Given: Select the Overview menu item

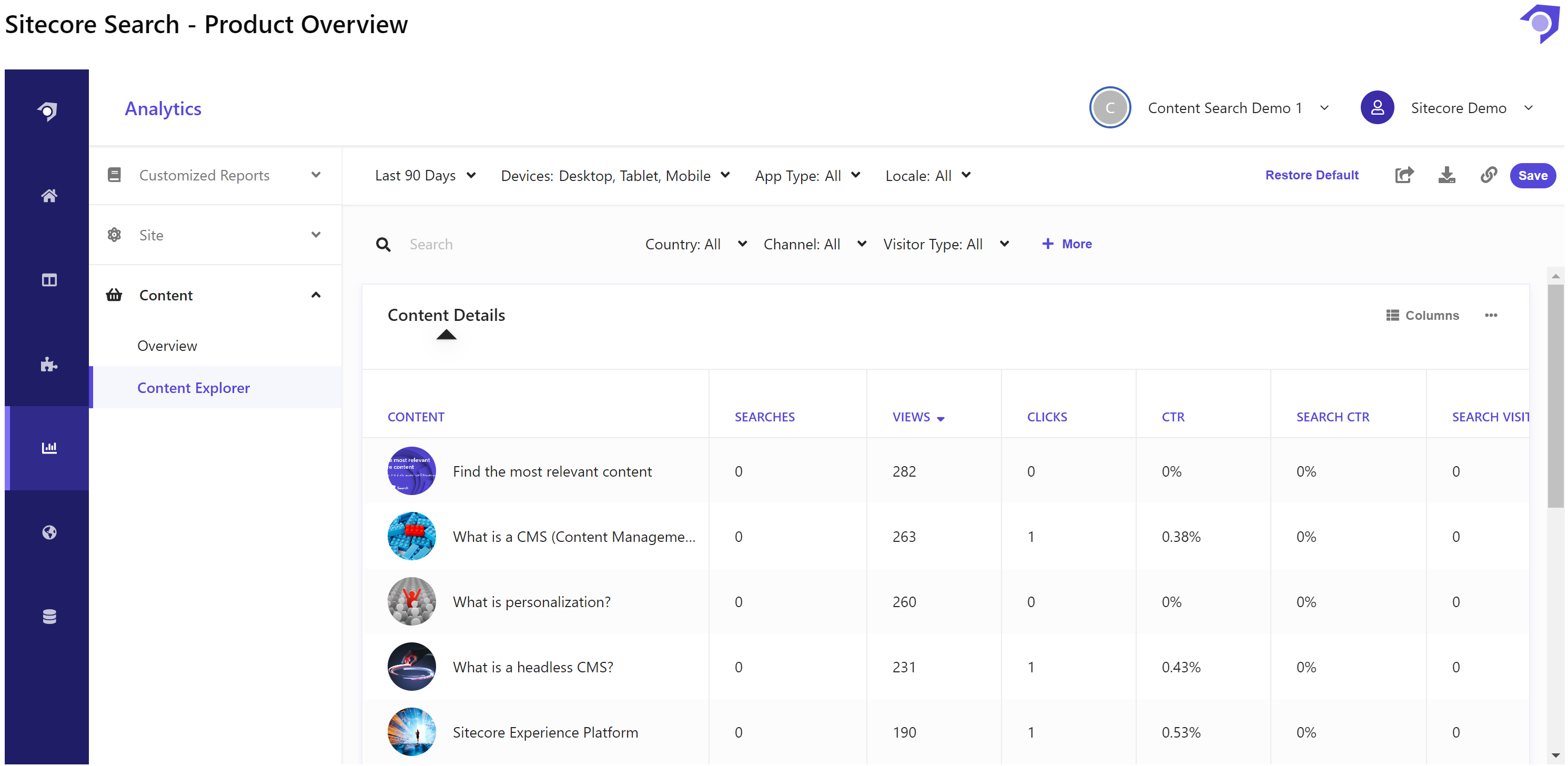Looking at the screenshot, I should point(167,346).
